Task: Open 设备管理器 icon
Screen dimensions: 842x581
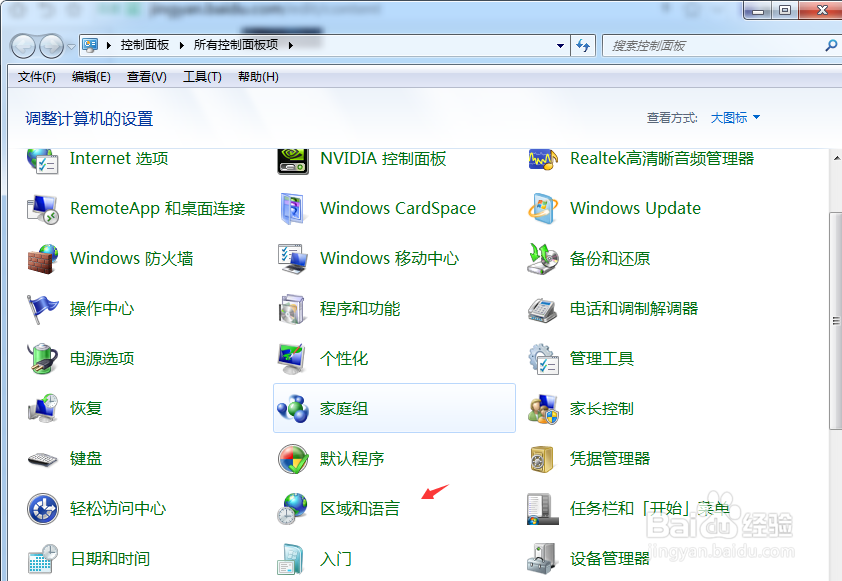Action: tap(542, 558)
